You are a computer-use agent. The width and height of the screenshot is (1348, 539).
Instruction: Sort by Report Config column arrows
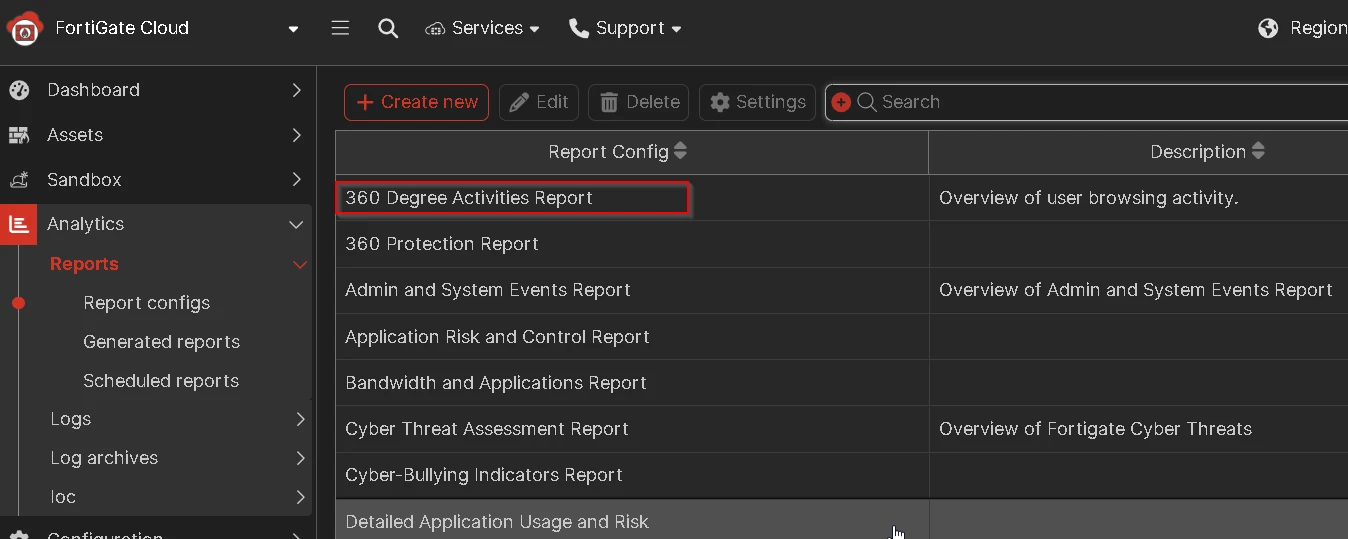[x=680, y=151]
